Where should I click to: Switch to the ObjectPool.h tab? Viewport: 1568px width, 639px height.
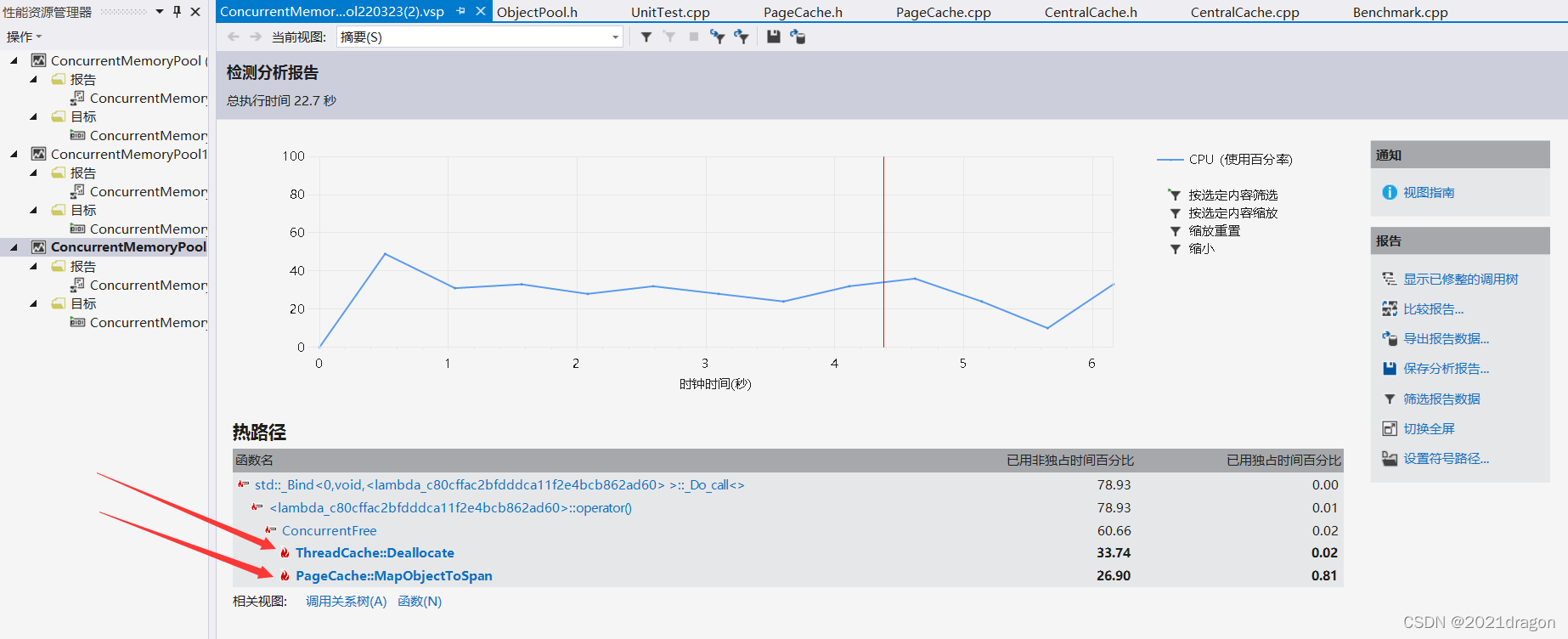(x=537, y=12)
